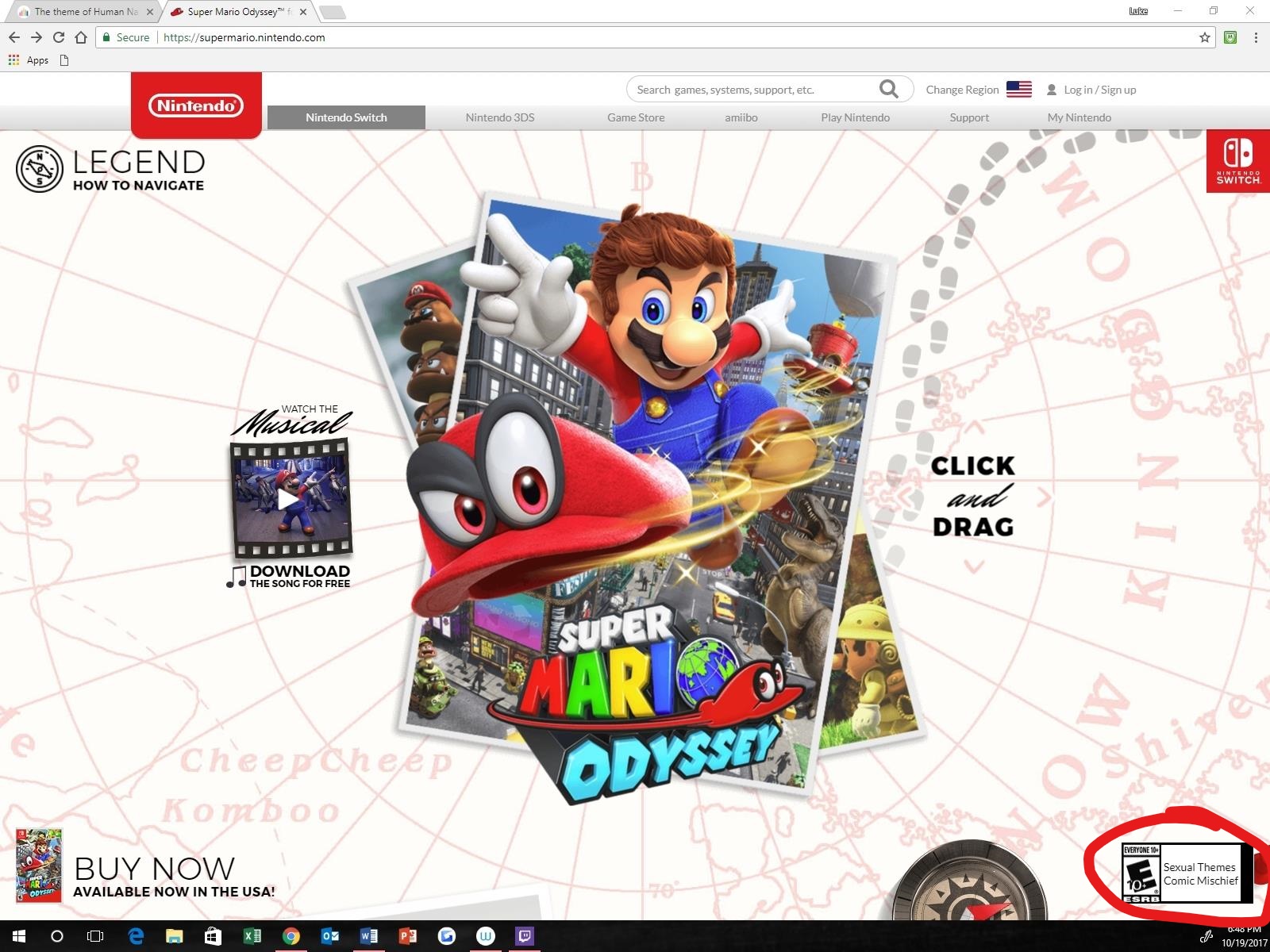Open Outlook from the taskbar
Image resolution: width=1270 pixels, height=952 pixels.
point(330,936)
